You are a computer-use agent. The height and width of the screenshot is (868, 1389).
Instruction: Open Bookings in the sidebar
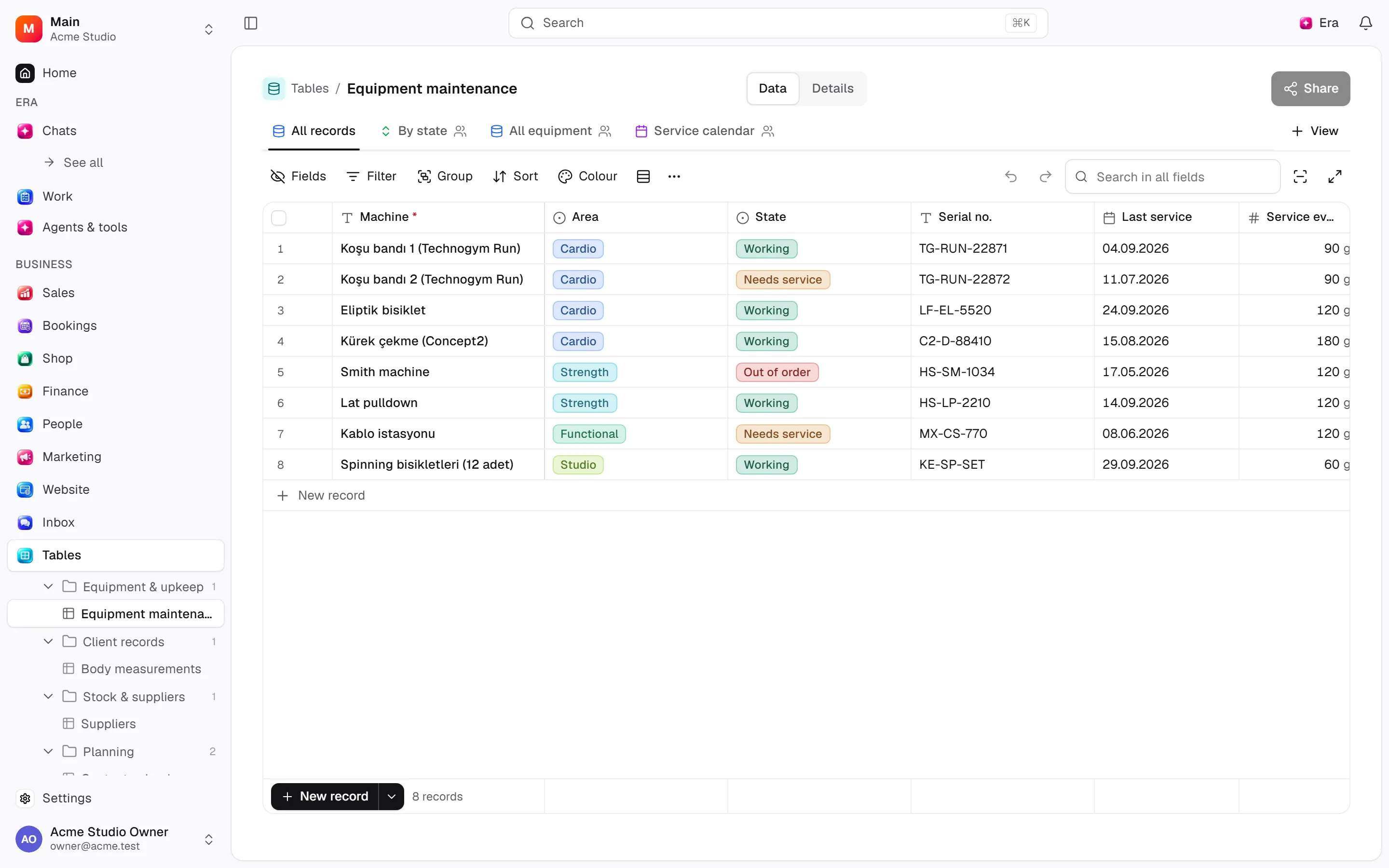tap(115, 325)
